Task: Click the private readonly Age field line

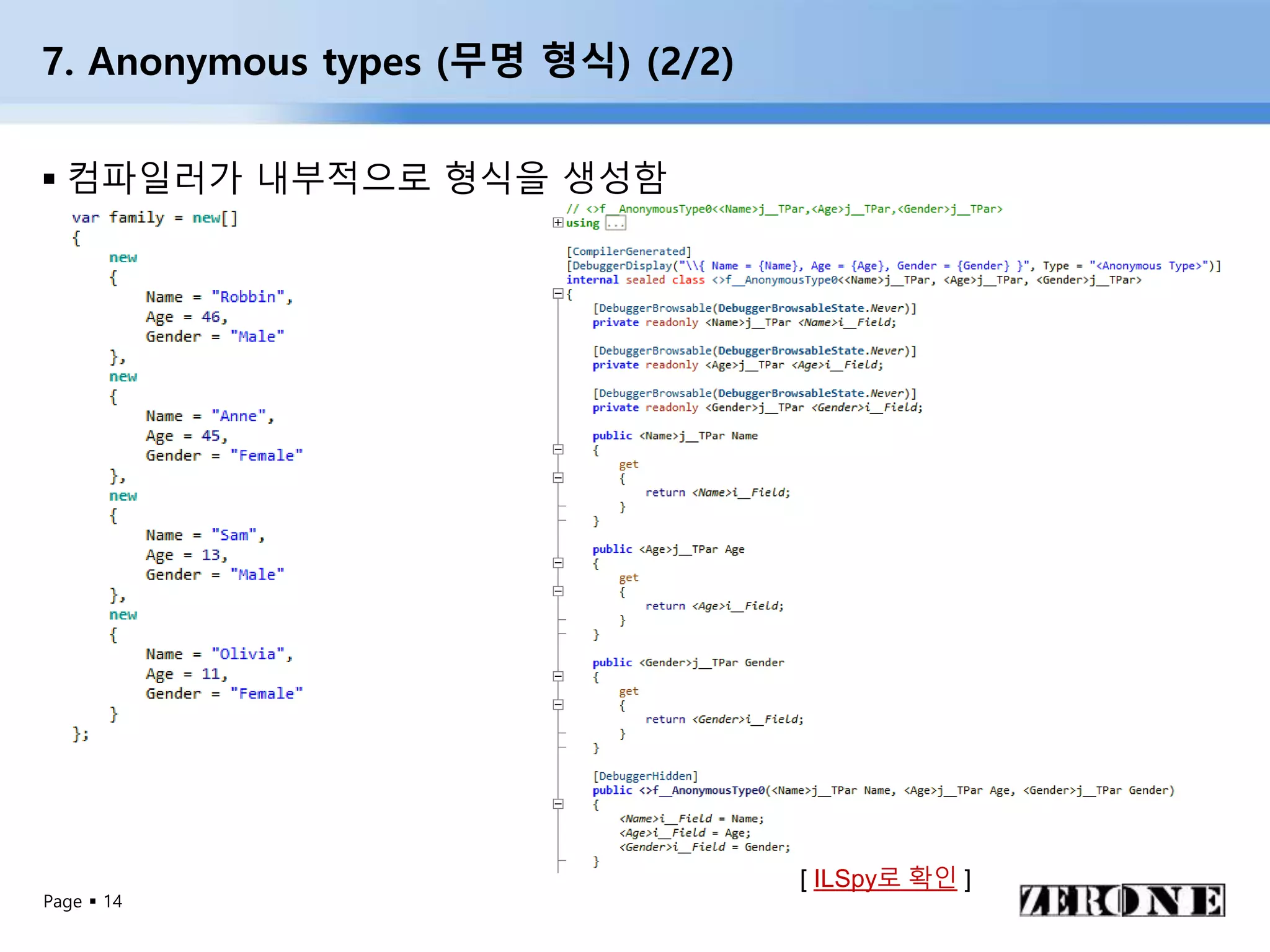Action: (738, 365)
